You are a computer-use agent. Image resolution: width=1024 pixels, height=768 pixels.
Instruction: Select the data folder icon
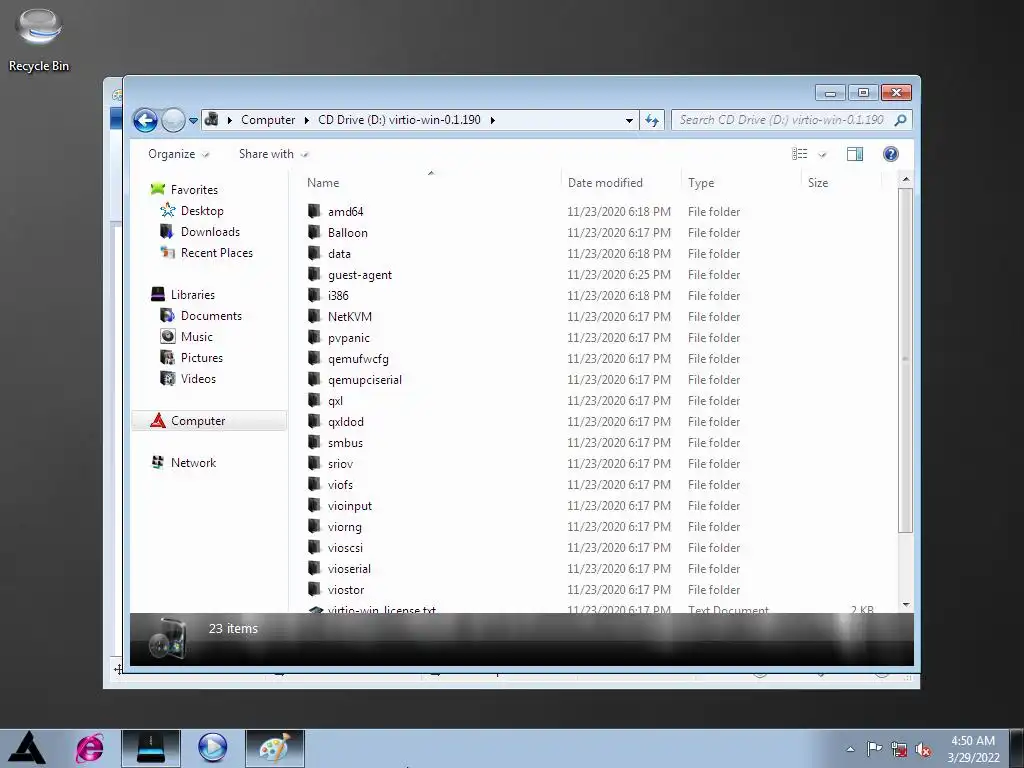315,253
